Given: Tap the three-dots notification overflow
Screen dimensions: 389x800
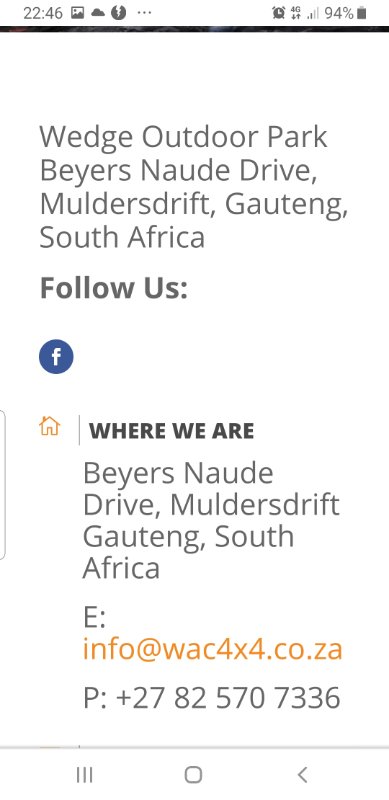Looking at the screenshot, I should tap(144, 13).
